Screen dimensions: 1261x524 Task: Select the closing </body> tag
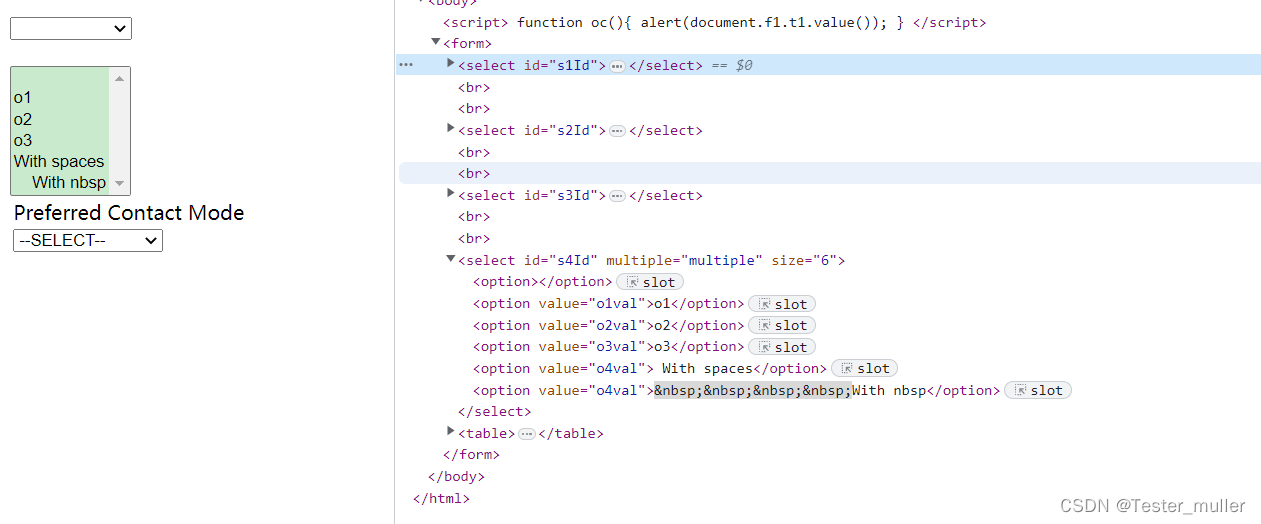(456, 477)
